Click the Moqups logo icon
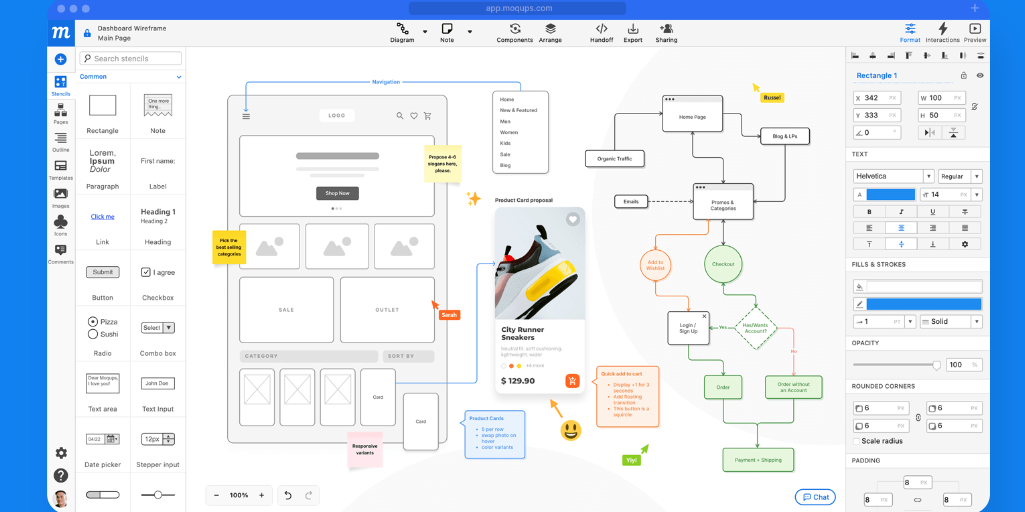This screenshot has width=1025, height=512. point(60,33)
